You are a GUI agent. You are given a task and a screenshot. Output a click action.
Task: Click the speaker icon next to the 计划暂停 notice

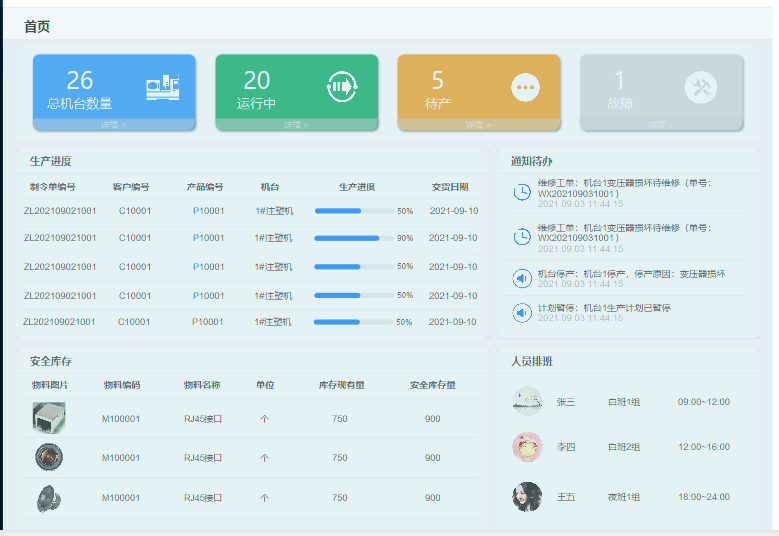tap(522, 312)
